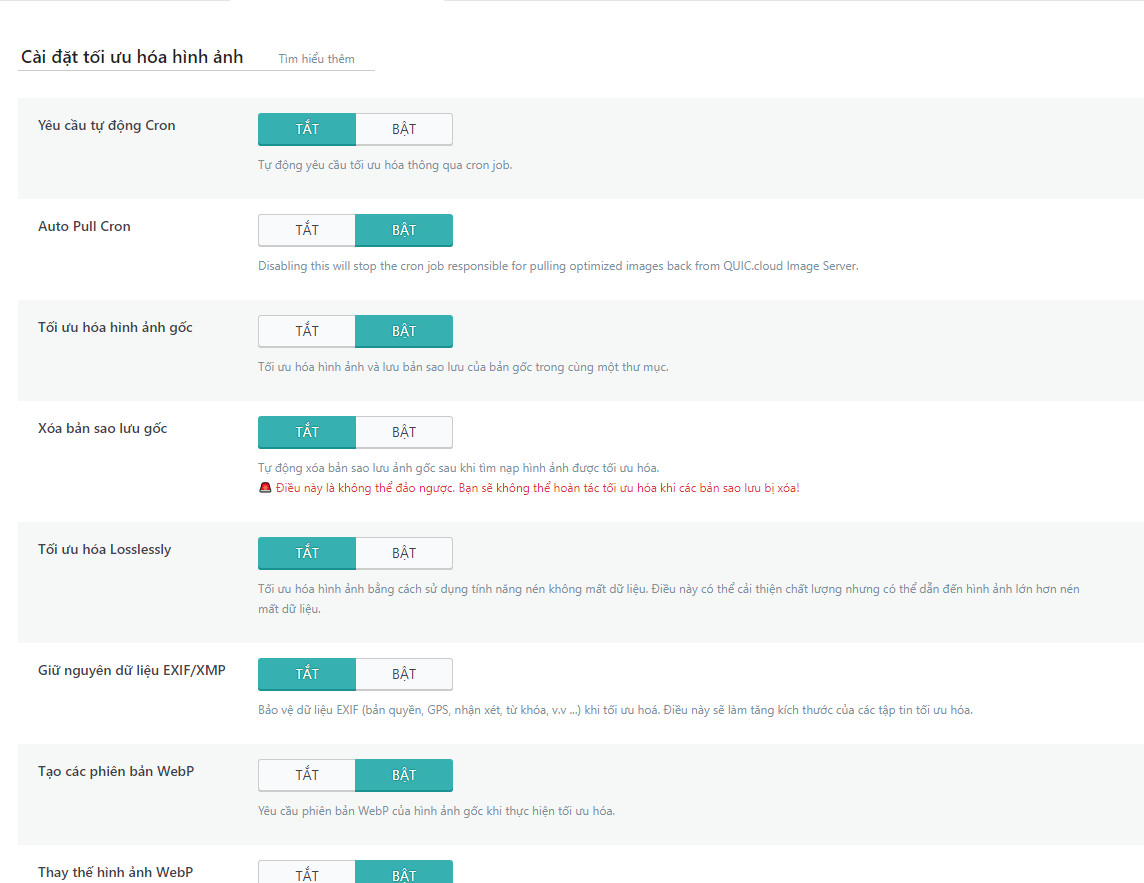Enable Giữ nguyên dữ liệu EXIF/XMP with BẬT

click(404, 674)
